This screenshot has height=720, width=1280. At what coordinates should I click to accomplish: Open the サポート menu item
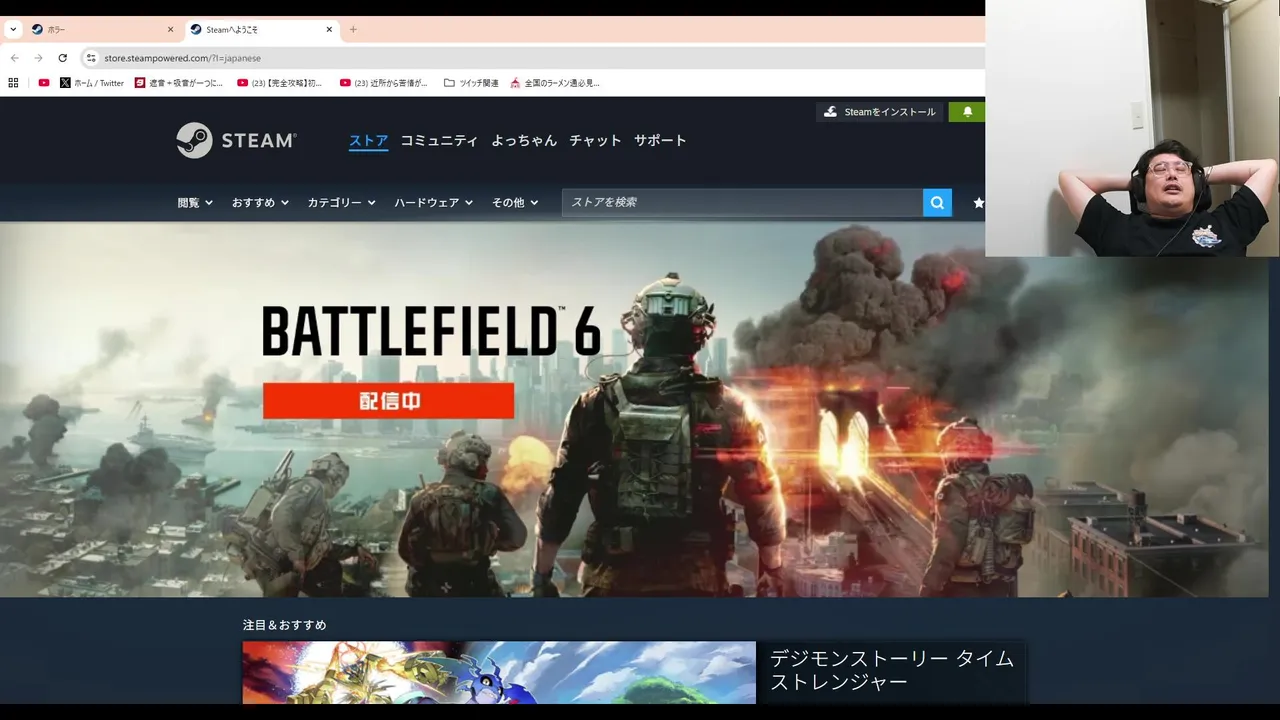660,141
